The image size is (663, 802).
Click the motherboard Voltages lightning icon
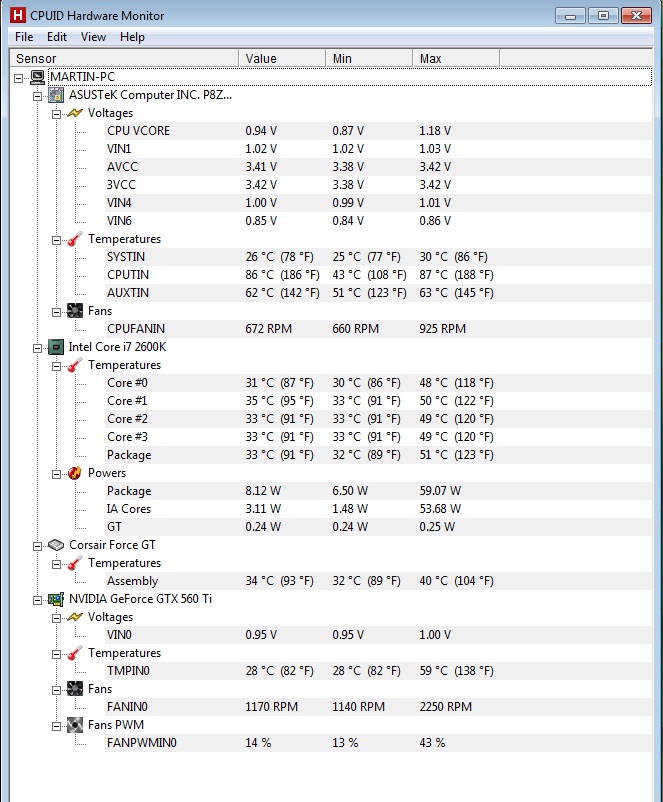75,113
